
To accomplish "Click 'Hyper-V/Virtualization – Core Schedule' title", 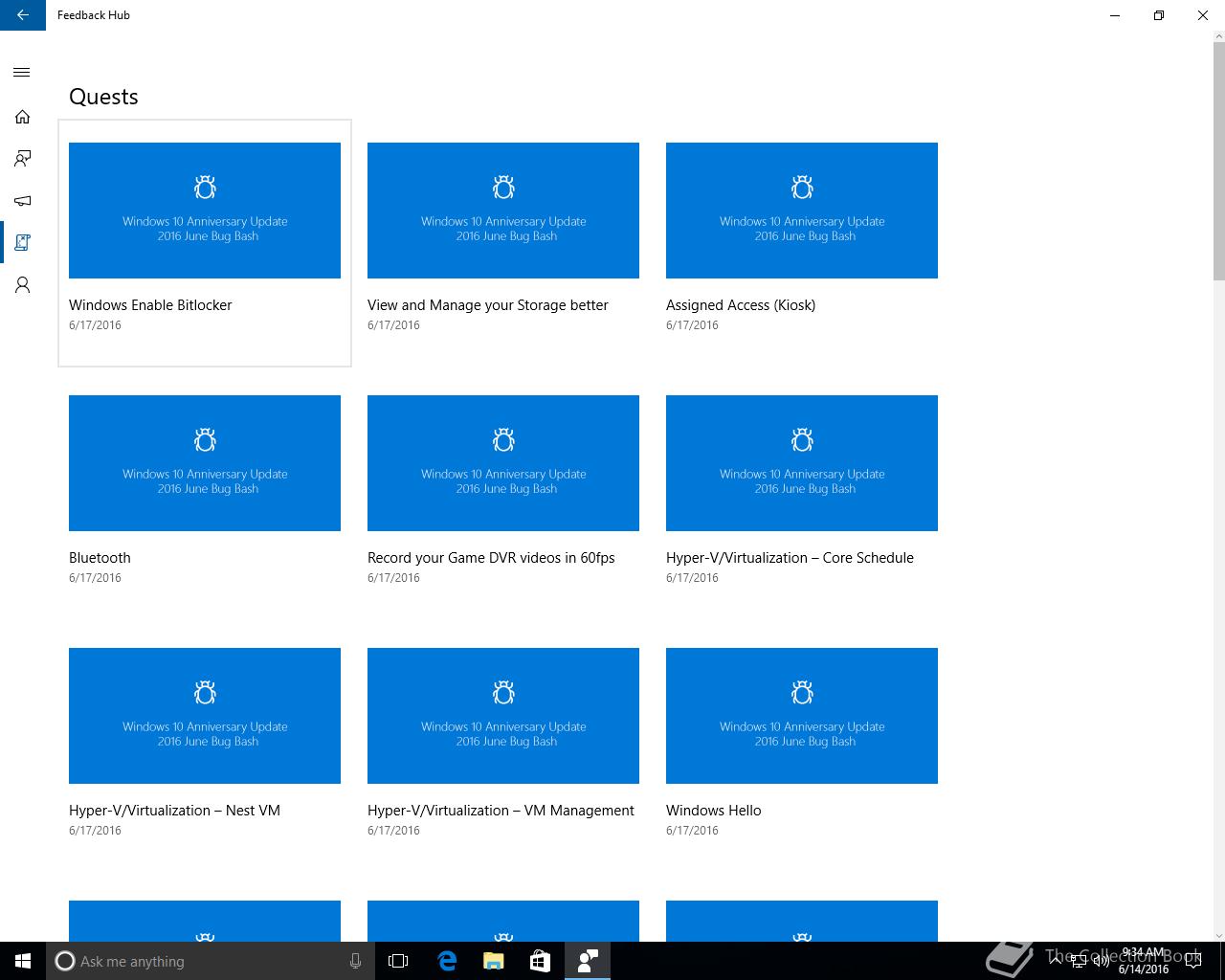I will tap(790, 558).
